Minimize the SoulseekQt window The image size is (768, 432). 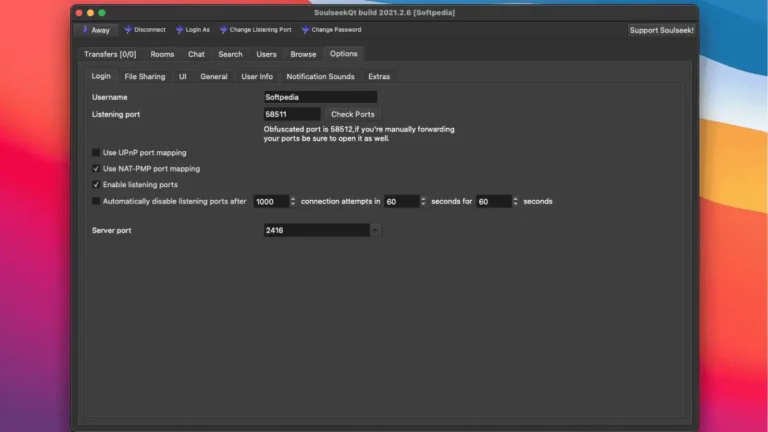(91, 13)
